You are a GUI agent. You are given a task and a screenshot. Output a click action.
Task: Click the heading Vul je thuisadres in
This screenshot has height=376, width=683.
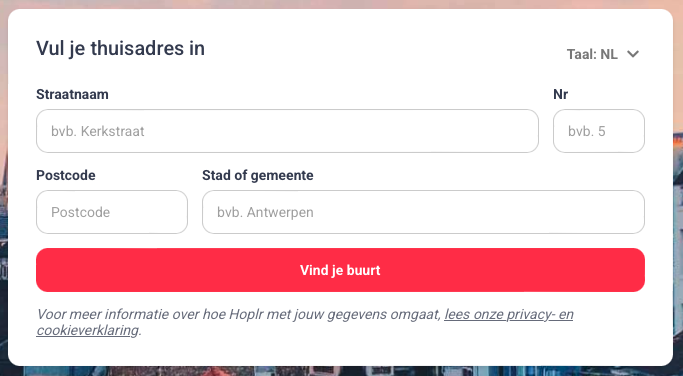(x=120, y=48)
